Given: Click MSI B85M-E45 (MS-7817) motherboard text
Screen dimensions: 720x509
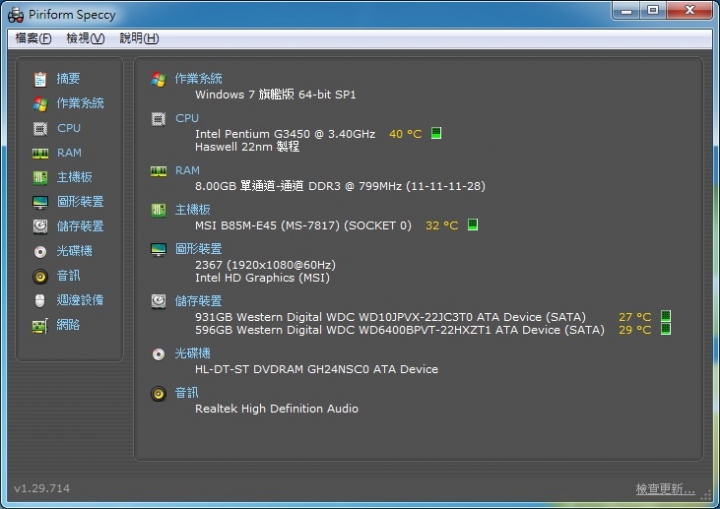Looking at the screenshot, I should [x=303, y=226].
